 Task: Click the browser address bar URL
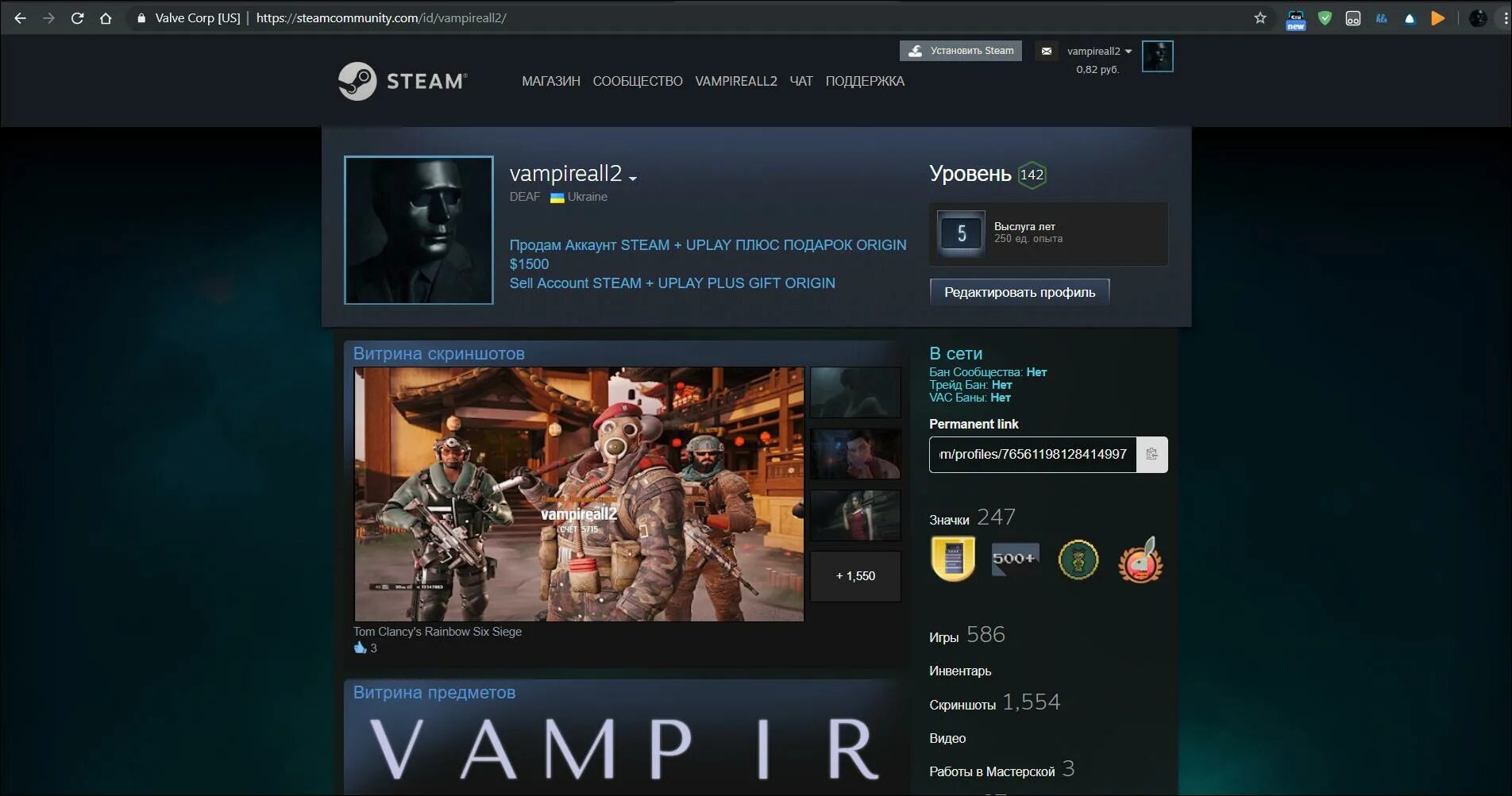coord(381,17)
